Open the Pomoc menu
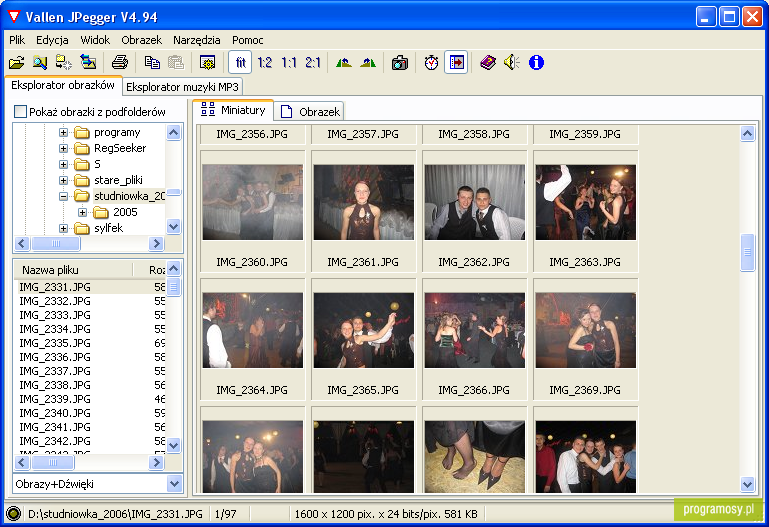769x527 pixels. click(x=248, y=40)
